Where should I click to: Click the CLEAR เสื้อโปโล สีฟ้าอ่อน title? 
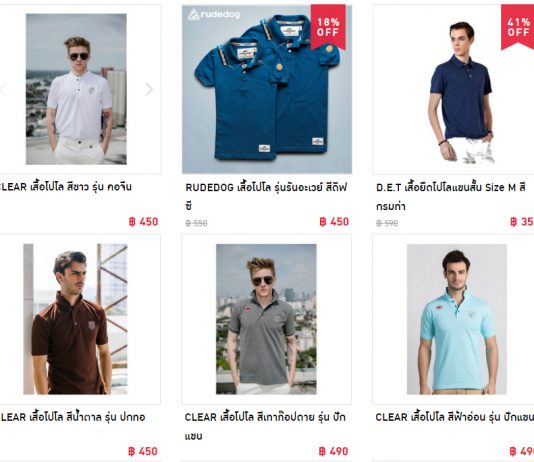tap(455, 417)
